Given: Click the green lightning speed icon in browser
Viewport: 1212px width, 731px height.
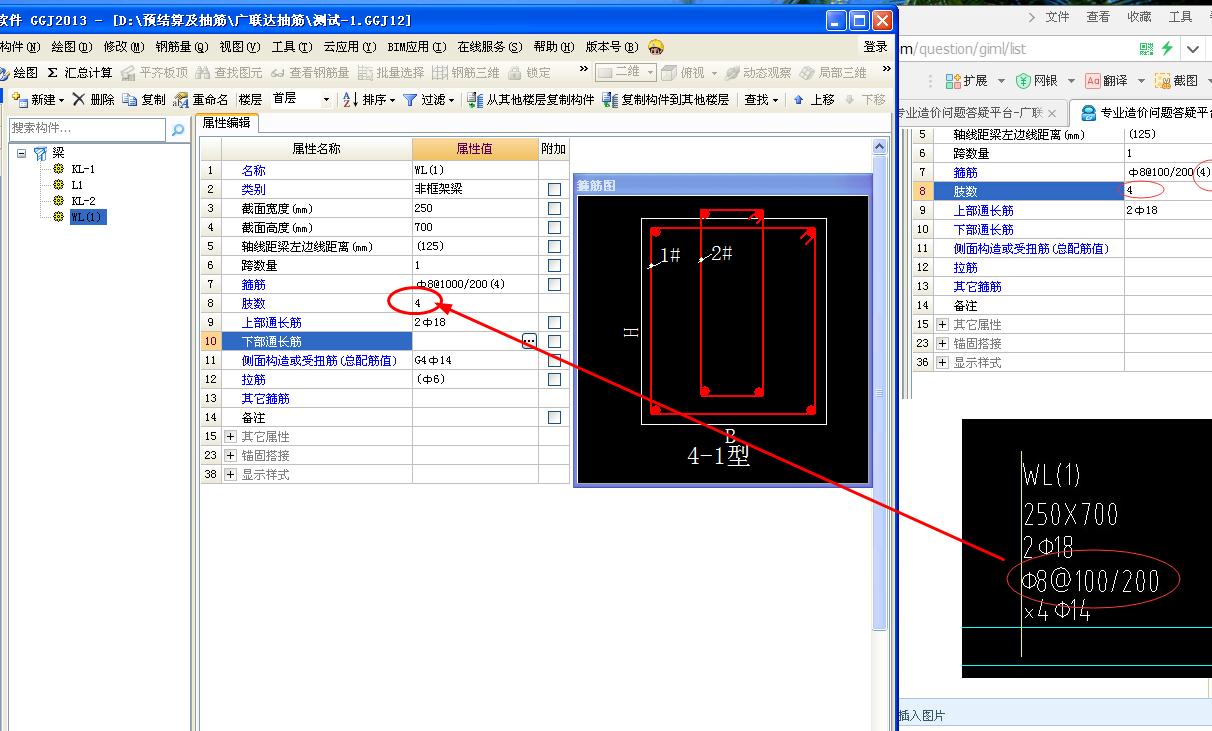Looking at the screenshot, I should point(1167,49).
